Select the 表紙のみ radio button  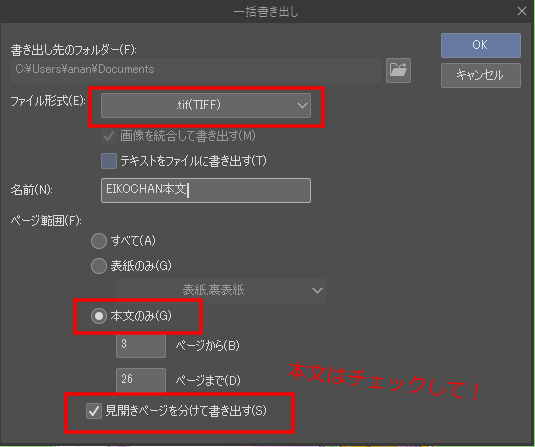coord(99,266)
